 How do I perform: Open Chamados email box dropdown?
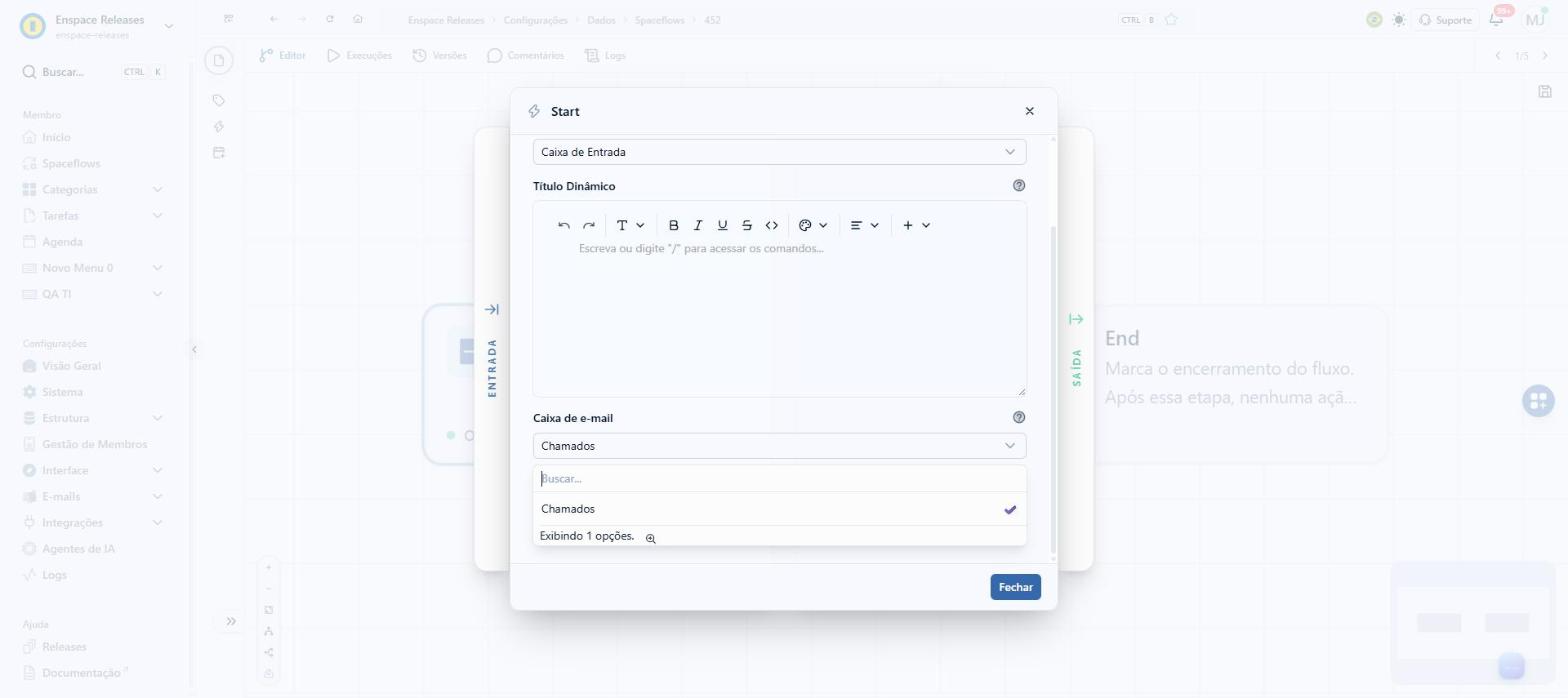779,446
